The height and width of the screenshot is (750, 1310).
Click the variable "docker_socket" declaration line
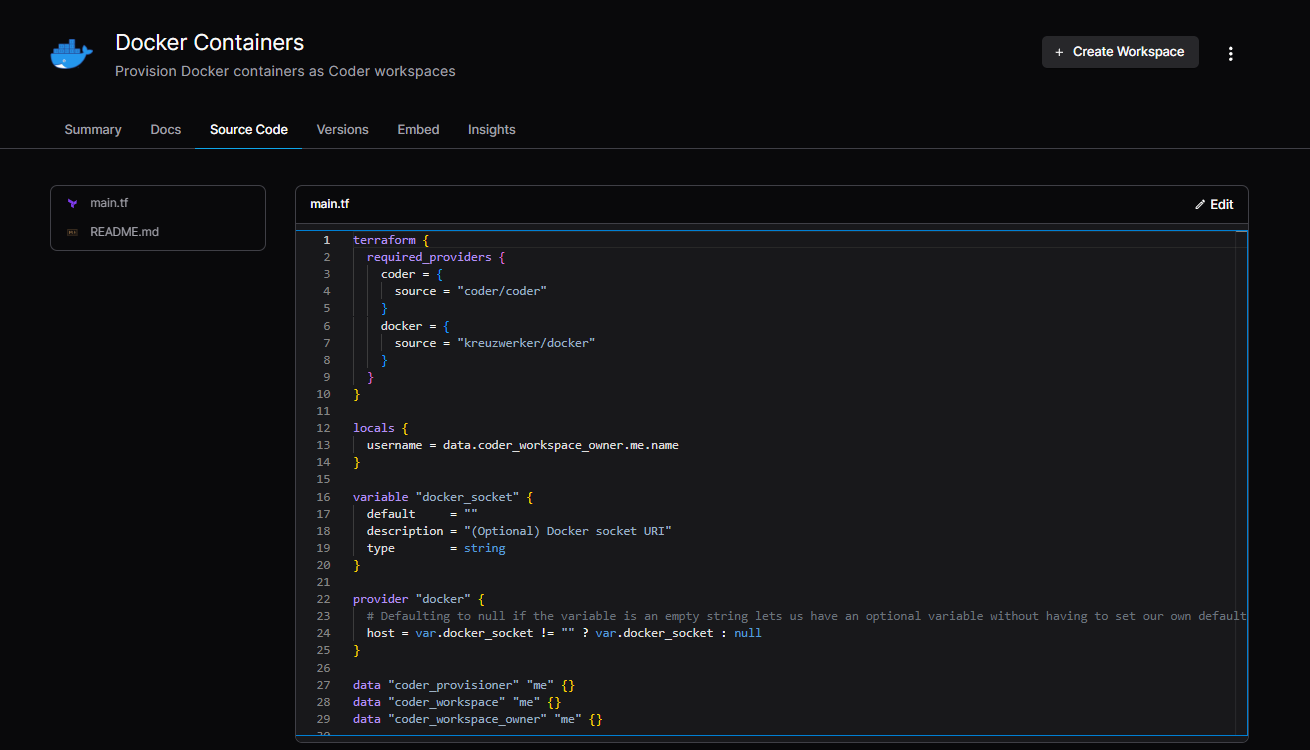443,497
